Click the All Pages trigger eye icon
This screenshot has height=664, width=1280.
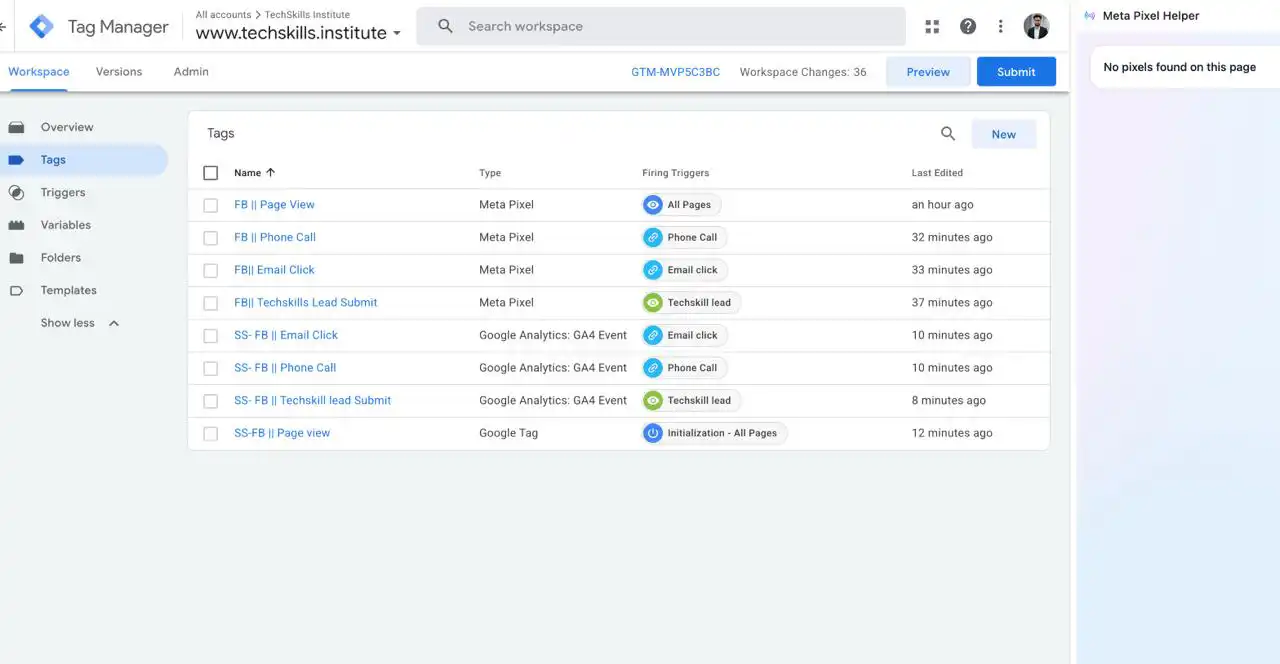click(653, 205)
